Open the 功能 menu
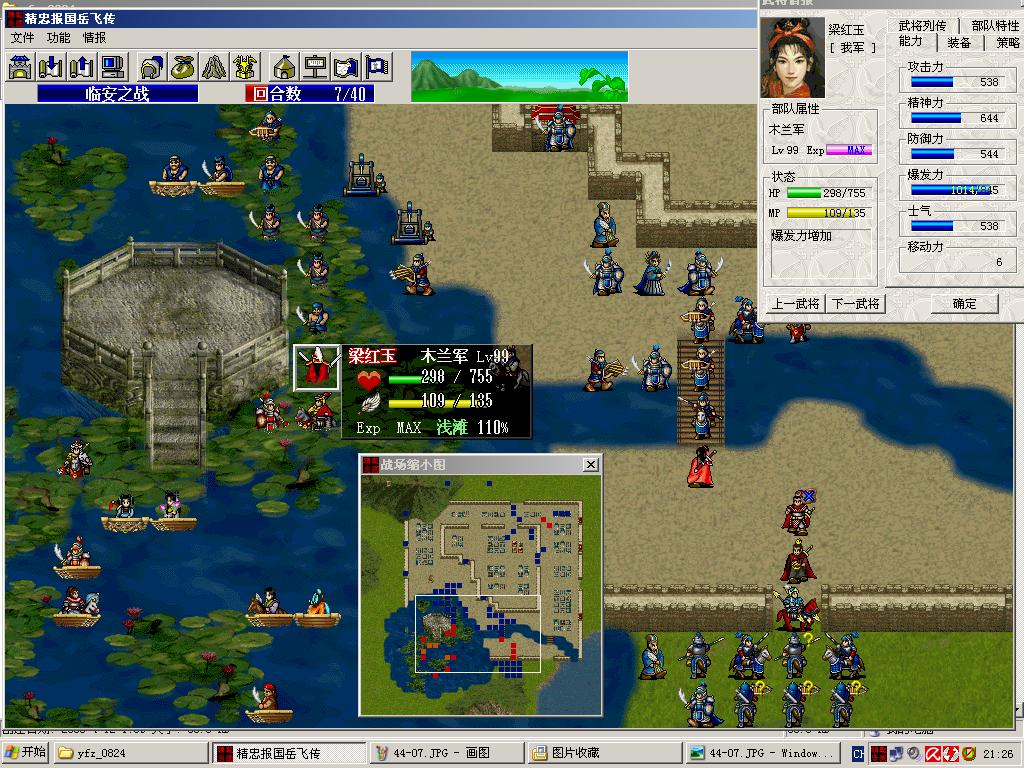The width and height of the screenshot is (1024, 768). (x=58, y=38)
